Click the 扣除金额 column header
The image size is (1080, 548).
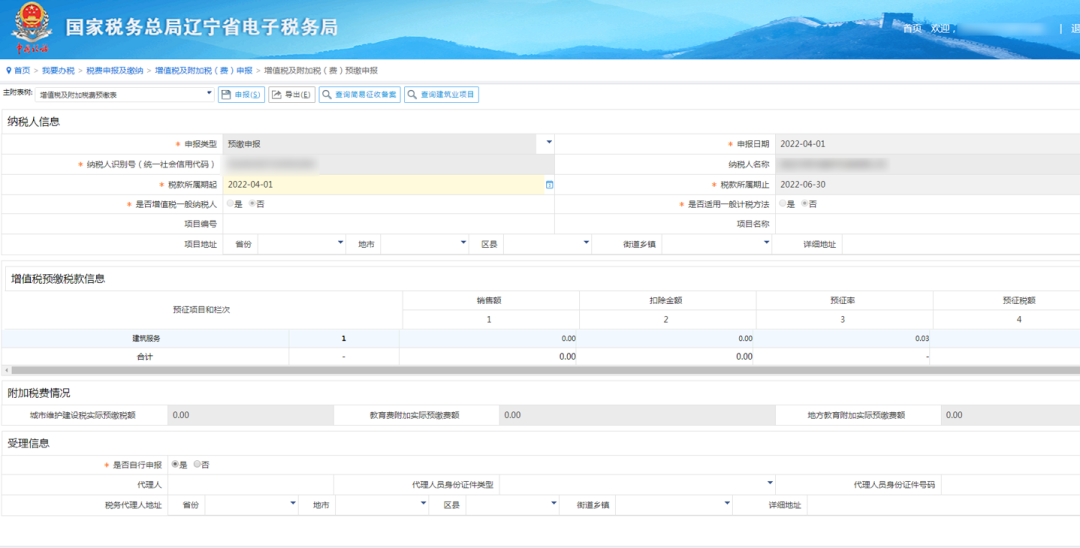point(667,300)
